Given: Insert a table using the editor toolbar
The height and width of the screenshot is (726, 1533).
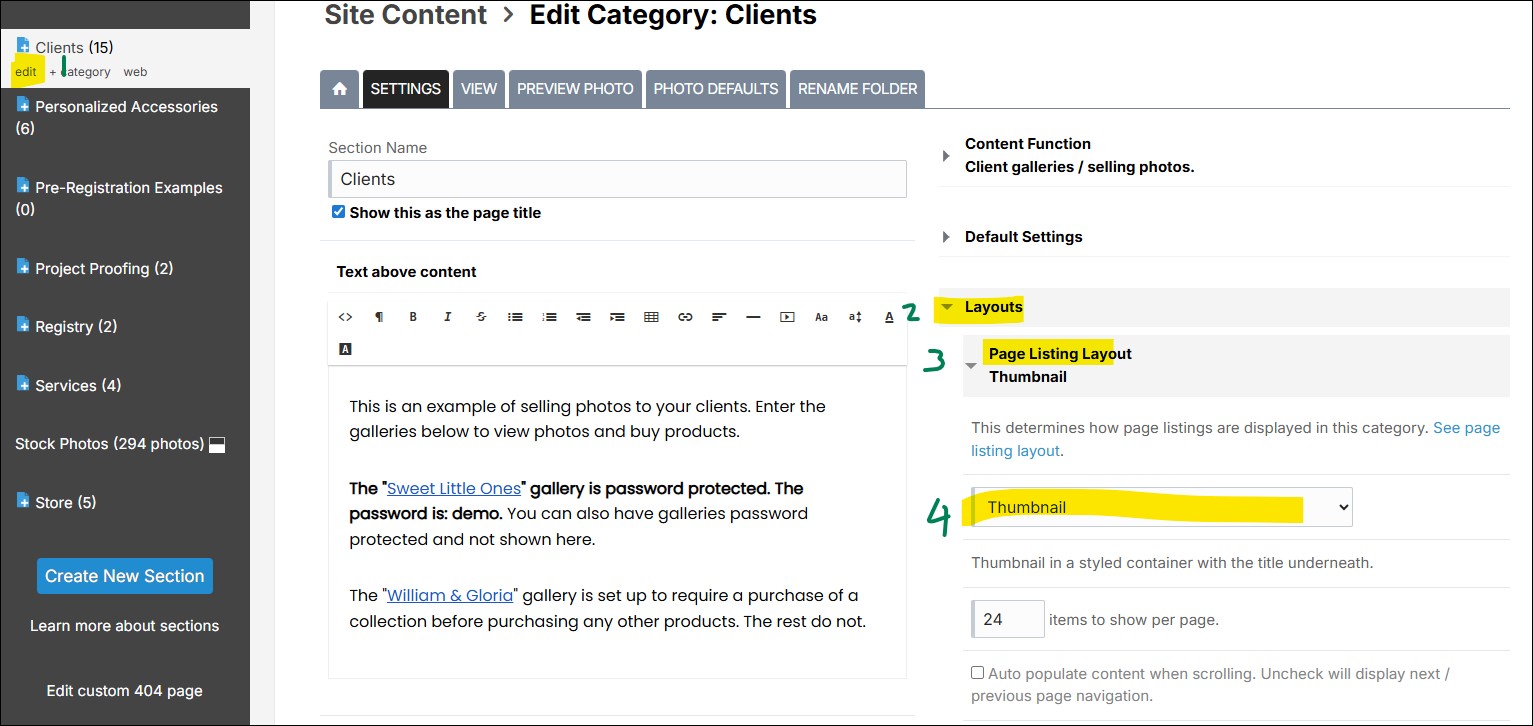Looking at the screenshot, I should [x=651, y=317].
